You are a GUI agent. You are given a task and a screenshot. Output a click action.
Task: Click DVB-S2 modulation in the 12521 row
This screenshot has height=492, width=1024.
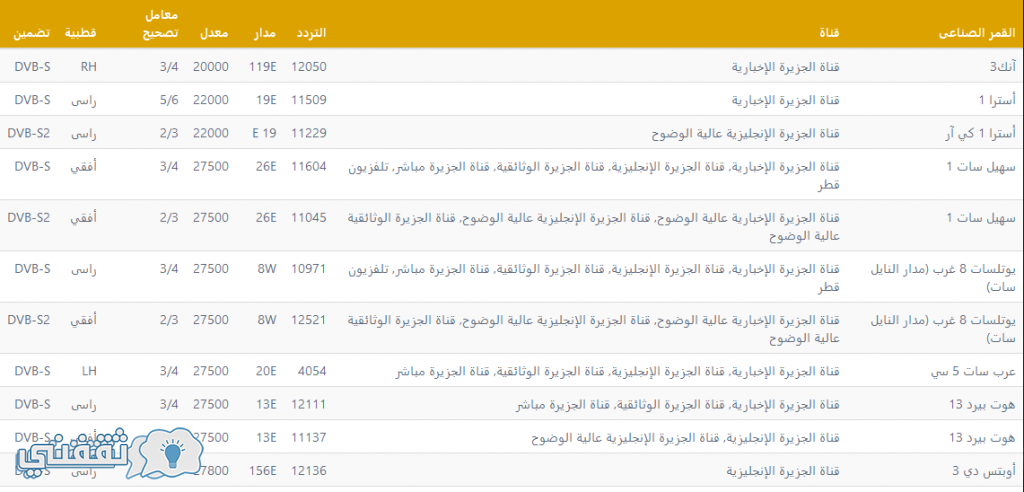tap(29, 320)
